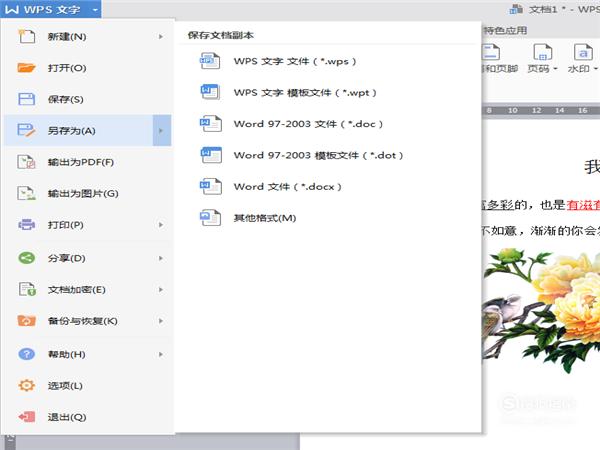Viewport: 600px width, 450px height.
Task: Choose 其他格式(M) option
Action: (265, 218)
